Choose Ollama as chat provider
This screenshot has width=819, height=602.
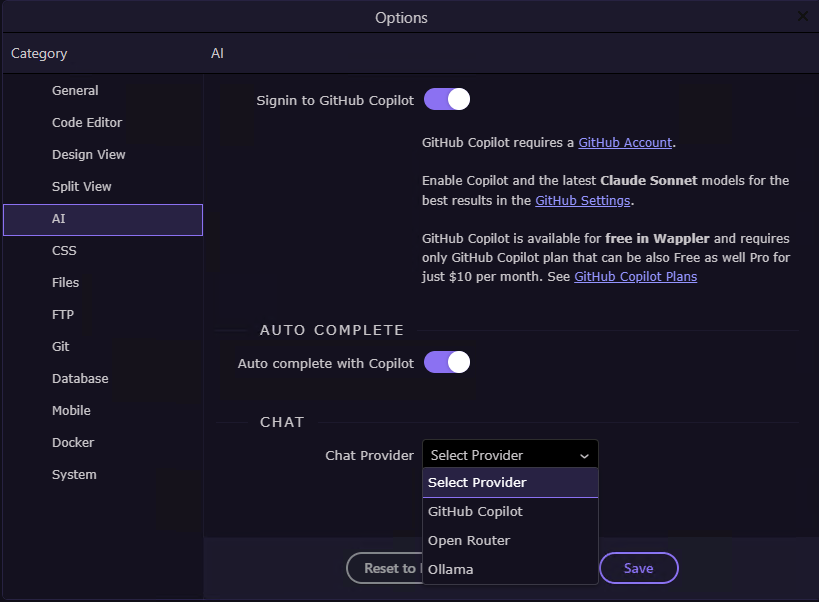click(x=510, y=570)
